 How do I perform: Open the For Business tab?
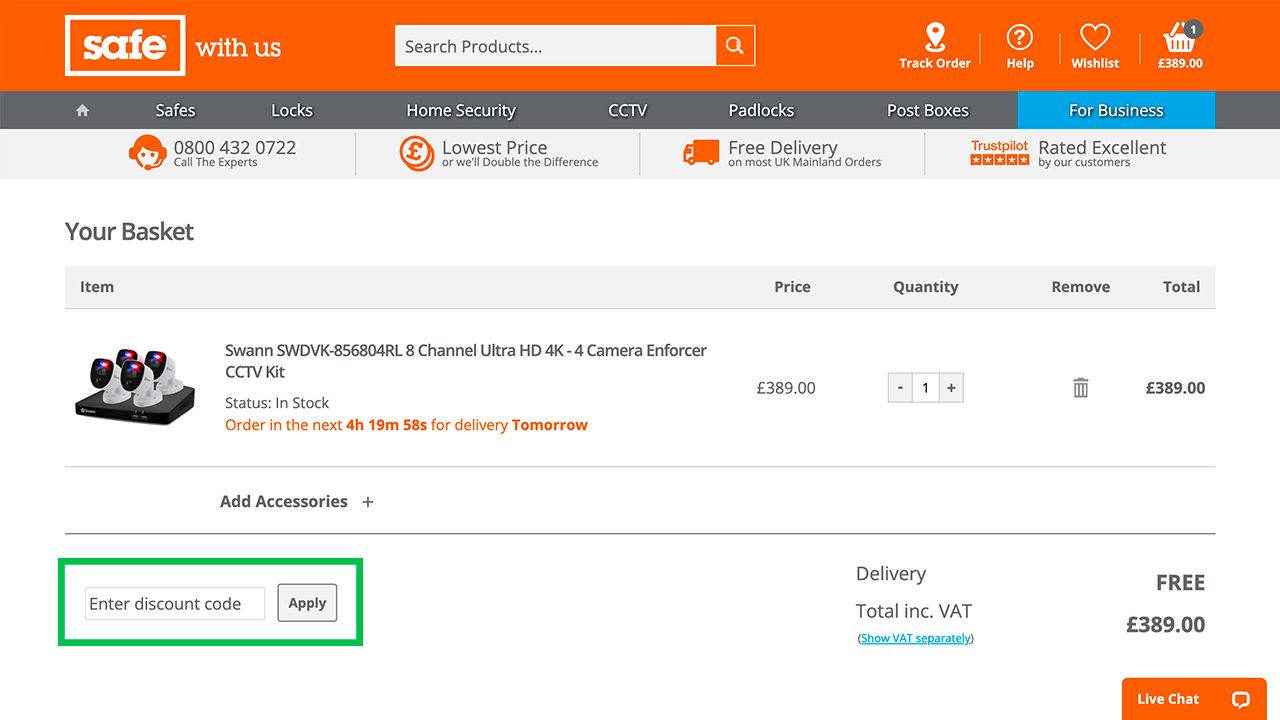tap(1116, 110)
